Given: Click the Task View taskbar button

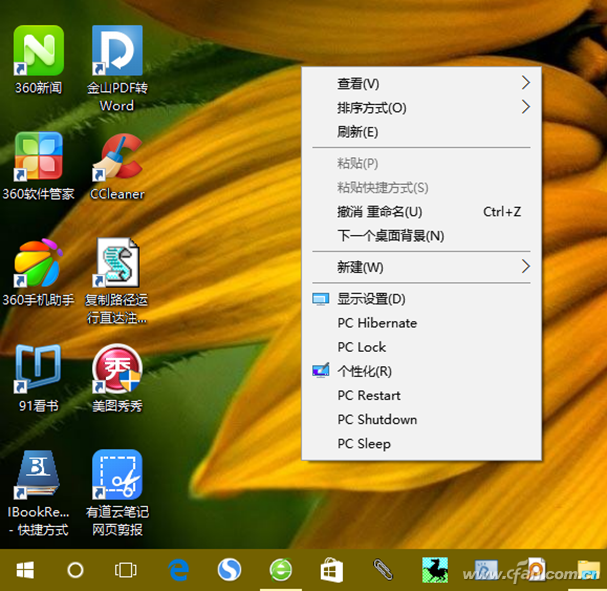Looking at the screenshot, I should pos(125,570).
